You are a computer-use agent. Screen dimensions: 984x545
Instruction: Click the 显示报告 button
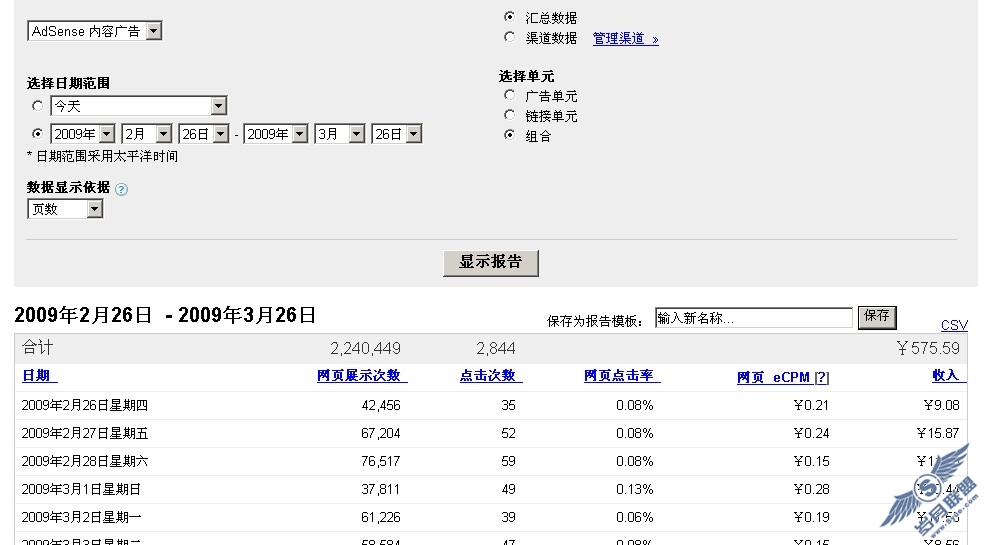(x=490, y=262)
